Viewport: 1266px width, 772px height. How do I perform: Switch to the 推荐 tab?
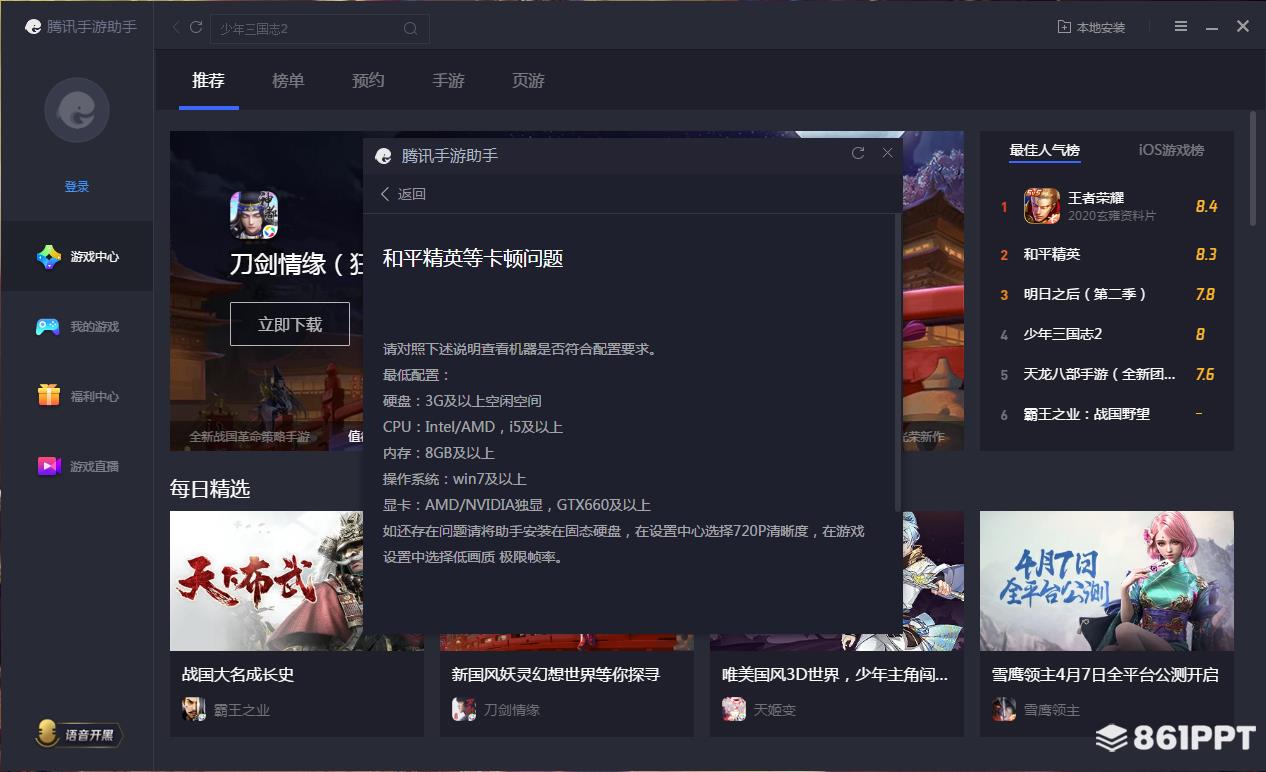click(209, 81)
